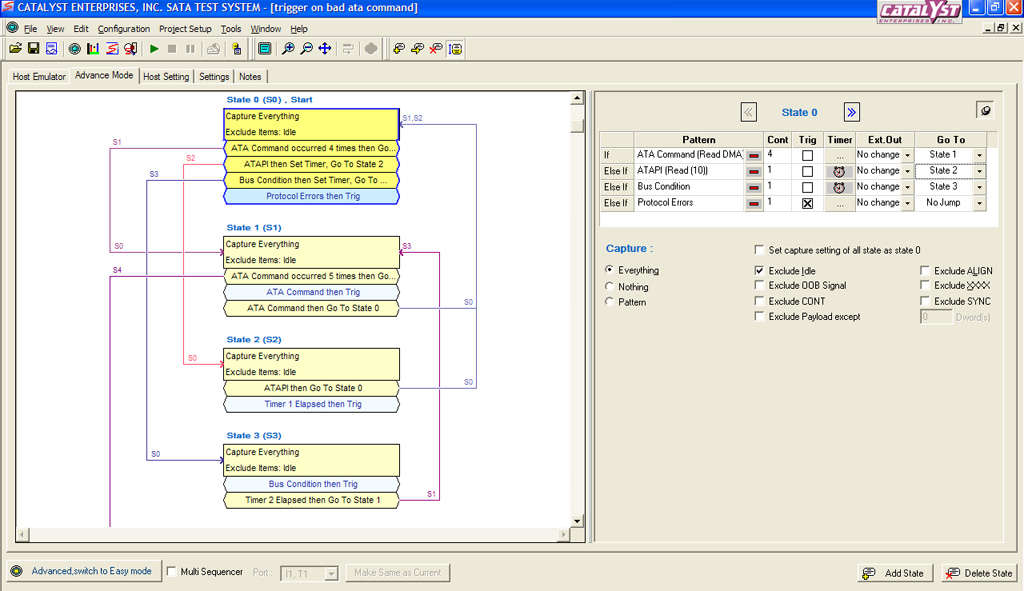The image size is (1024, 591).
Task: Click the state diagram vertical scrollbar down arrow
Action: (x=577, y=521)
